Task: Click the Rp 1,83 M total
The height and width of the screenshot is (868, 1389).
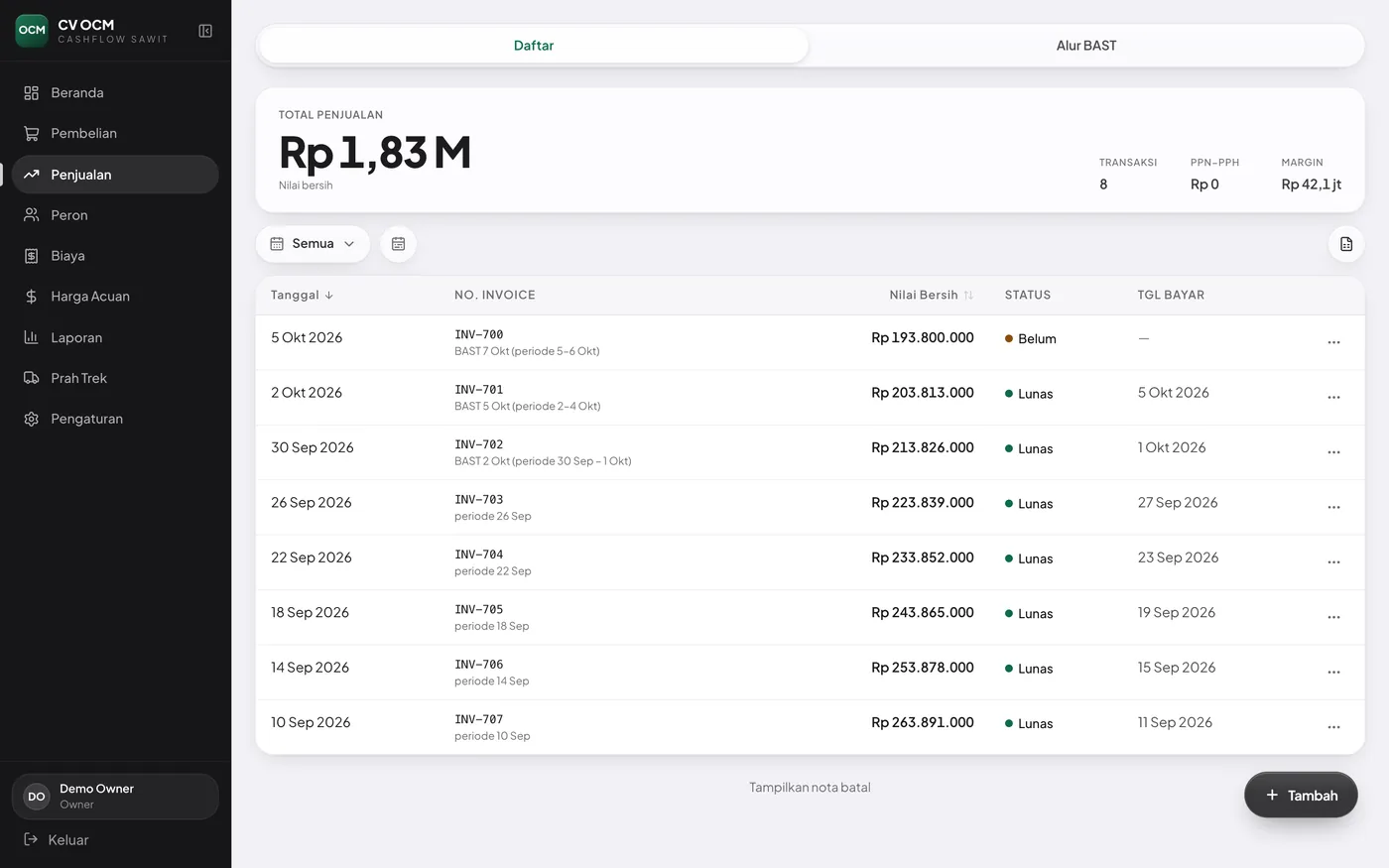Action: click(375, 152)
